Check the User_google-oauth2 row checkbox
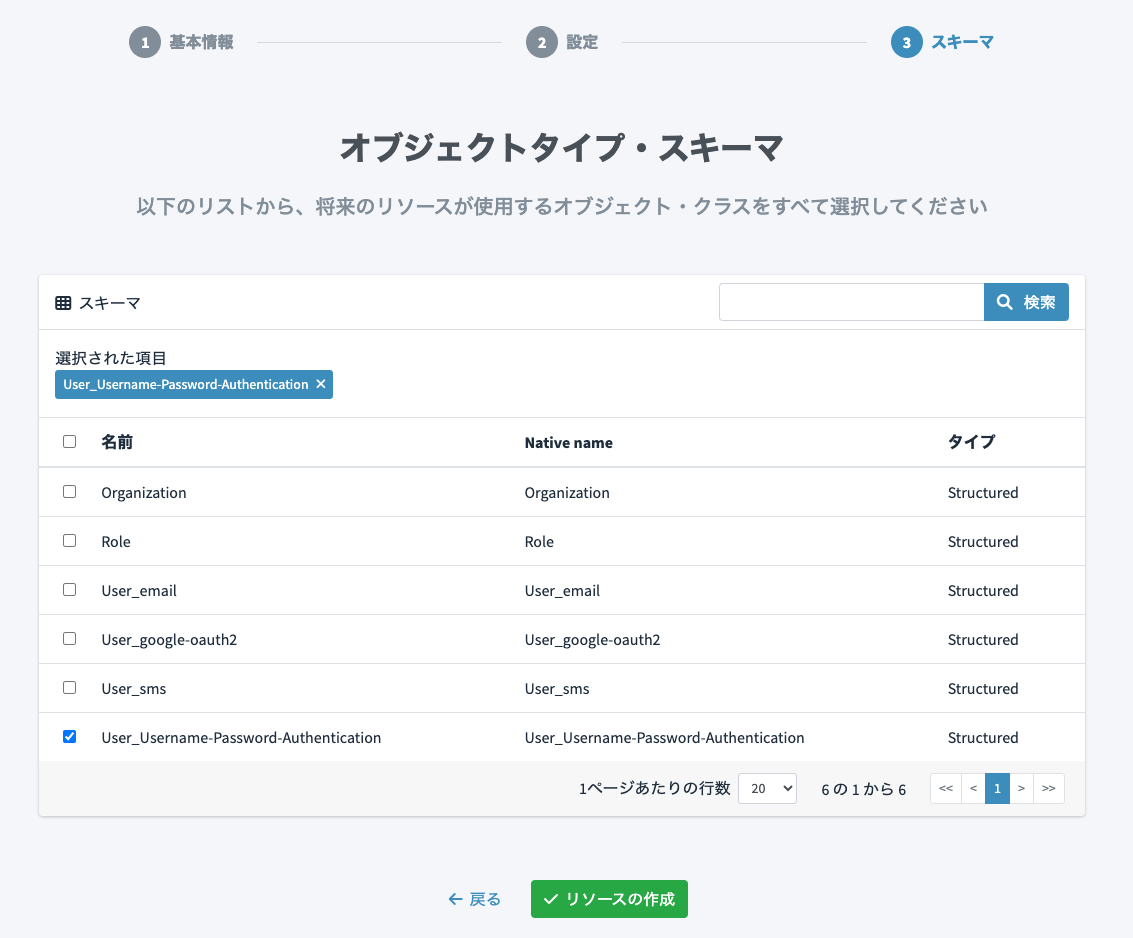The image size is (1133, 938). [x=69, y=639]
